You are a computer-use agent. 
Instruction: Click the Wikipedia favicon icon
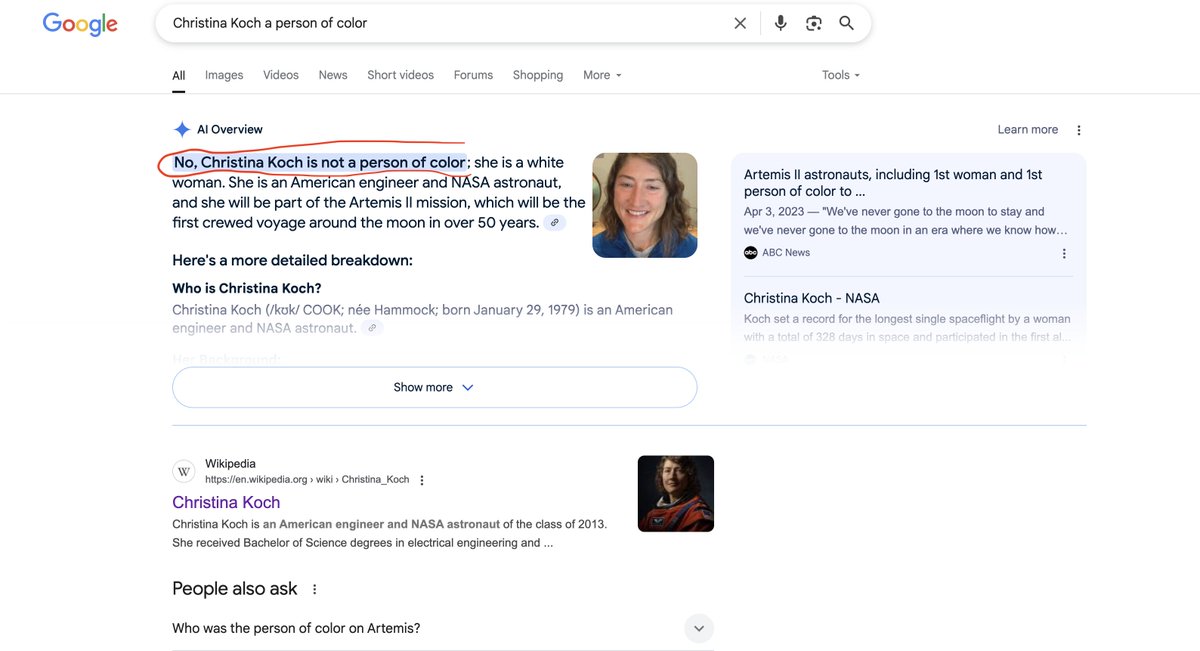tap(184, 472)
